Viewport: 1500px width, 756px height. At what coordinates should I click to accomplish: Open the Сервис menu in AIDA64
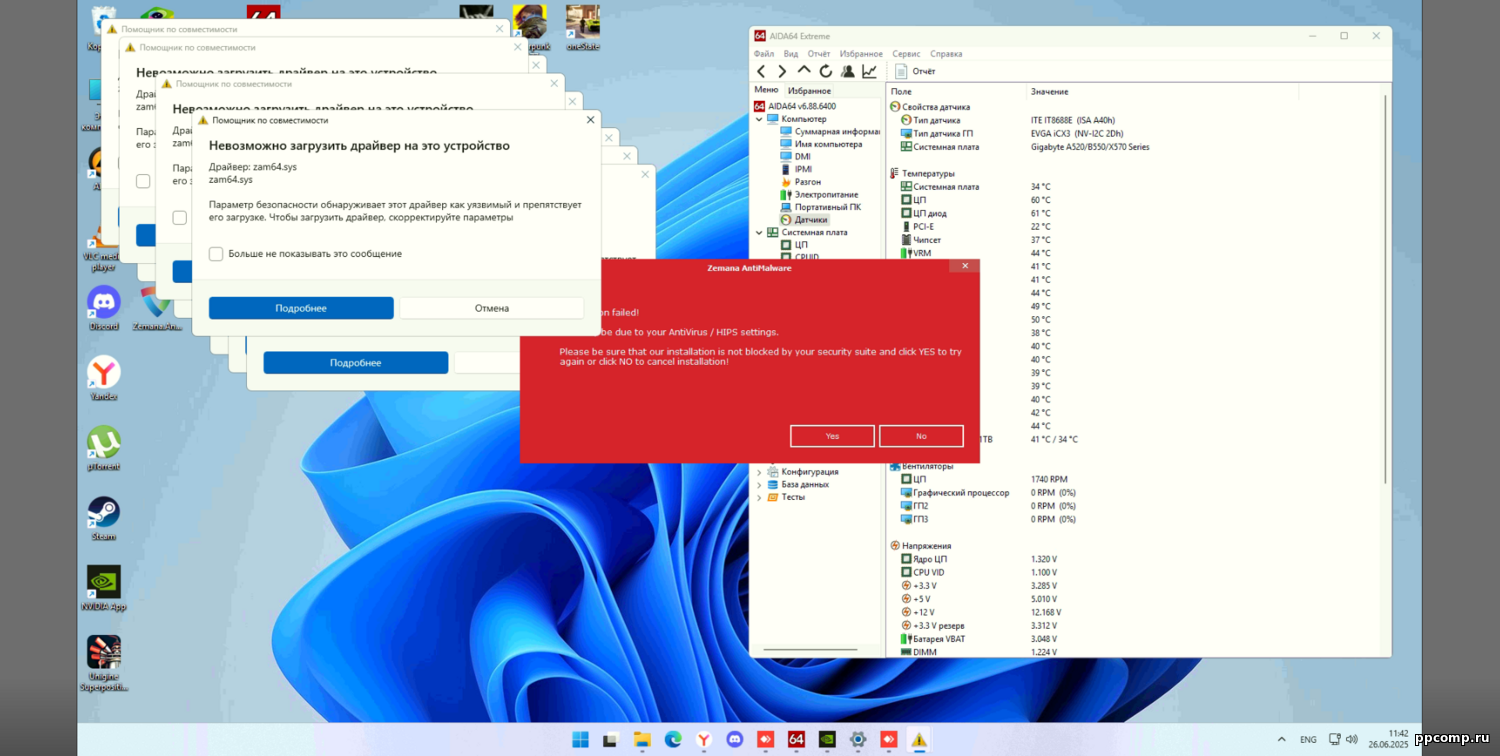click(x=906, y=54)
